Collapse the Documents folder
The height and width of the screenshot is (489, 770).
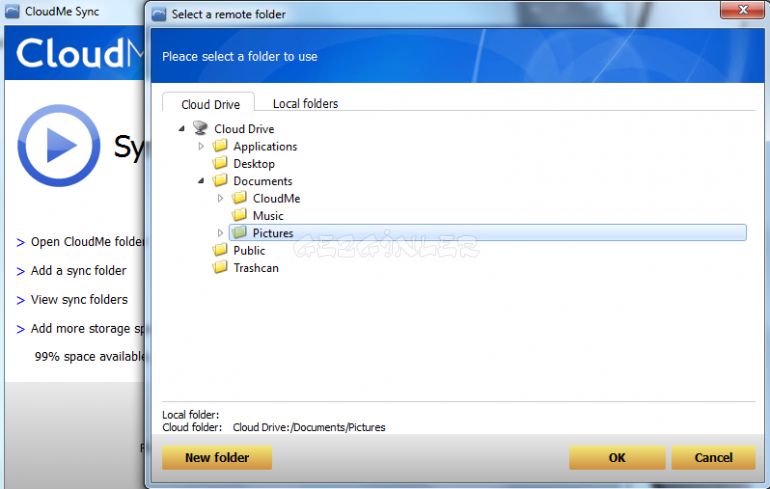pos(201,181)
